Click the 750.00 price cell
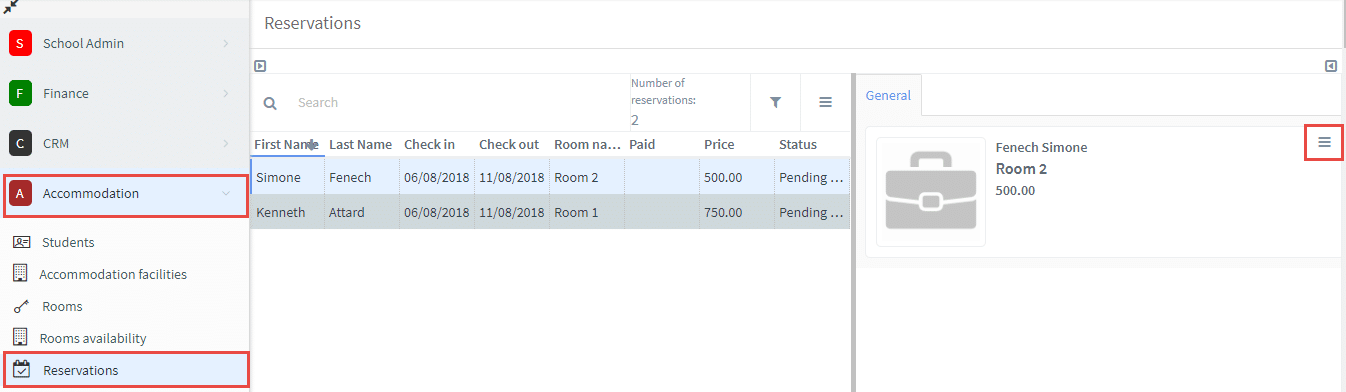 [x=737, y=213]
